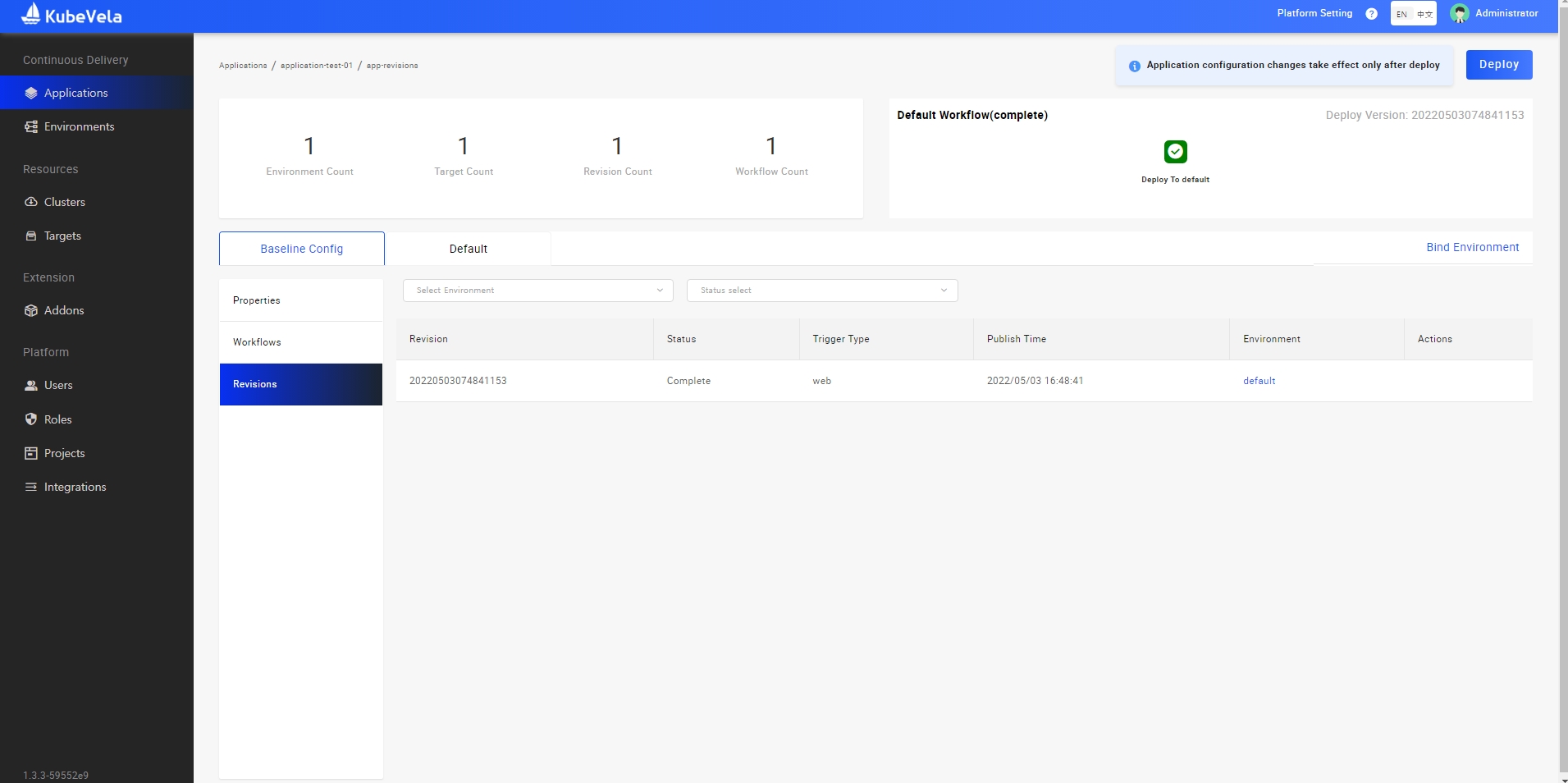Click the Bind Environment link
The image size is (1568, 783).
[x=1472, y=248]
